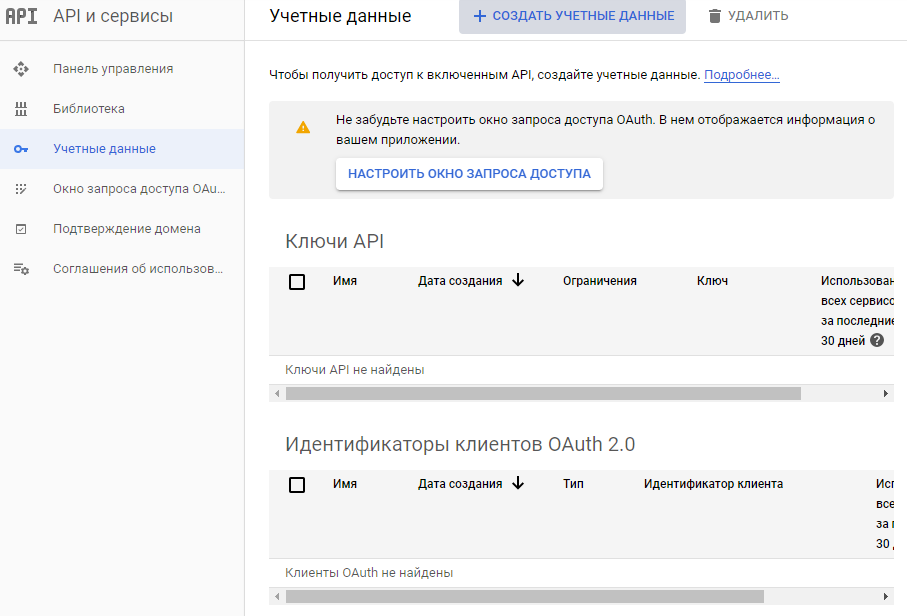907x616 pixels.
Task: Follow the Подробнее link
Action: tap(741, 75)
